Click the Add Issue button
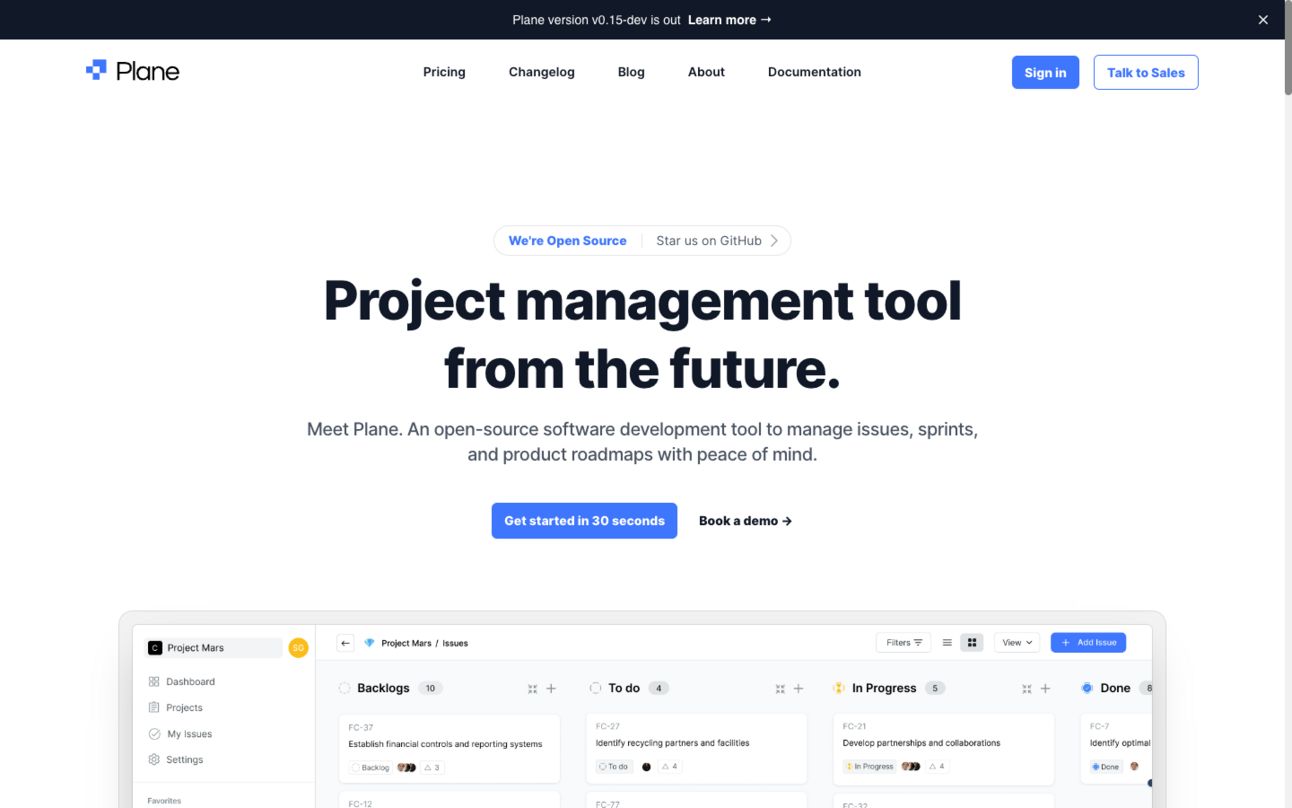Screen dimensions: 1292x808 [1088, 643]
